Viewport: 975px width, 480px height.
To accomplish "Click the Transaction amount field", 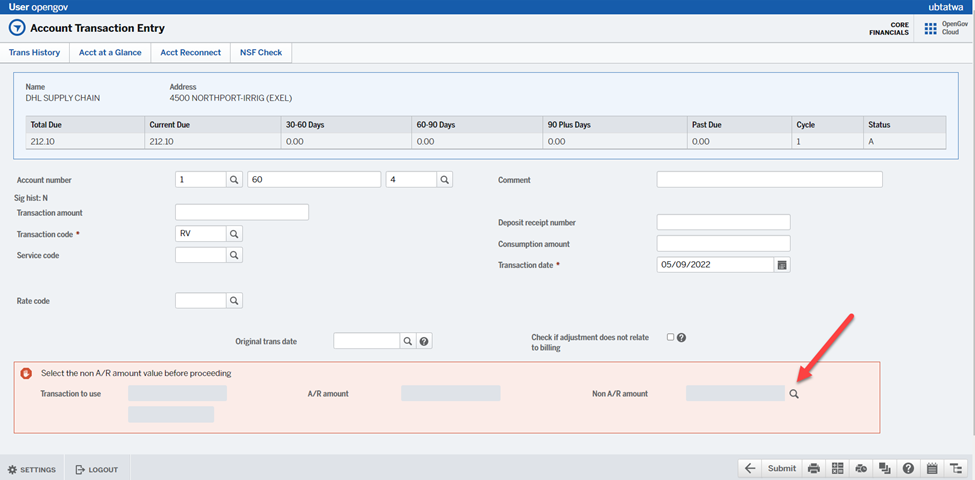I will pos(242,212).
